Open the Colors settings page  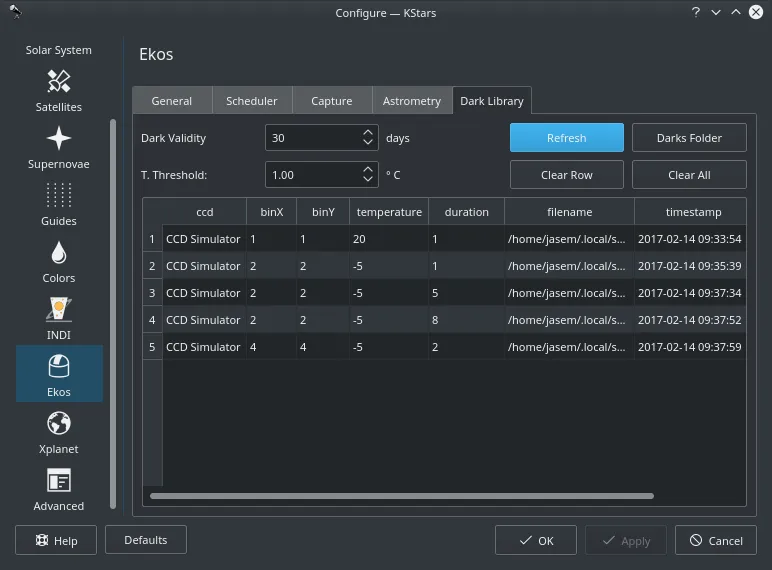(59, 262)
